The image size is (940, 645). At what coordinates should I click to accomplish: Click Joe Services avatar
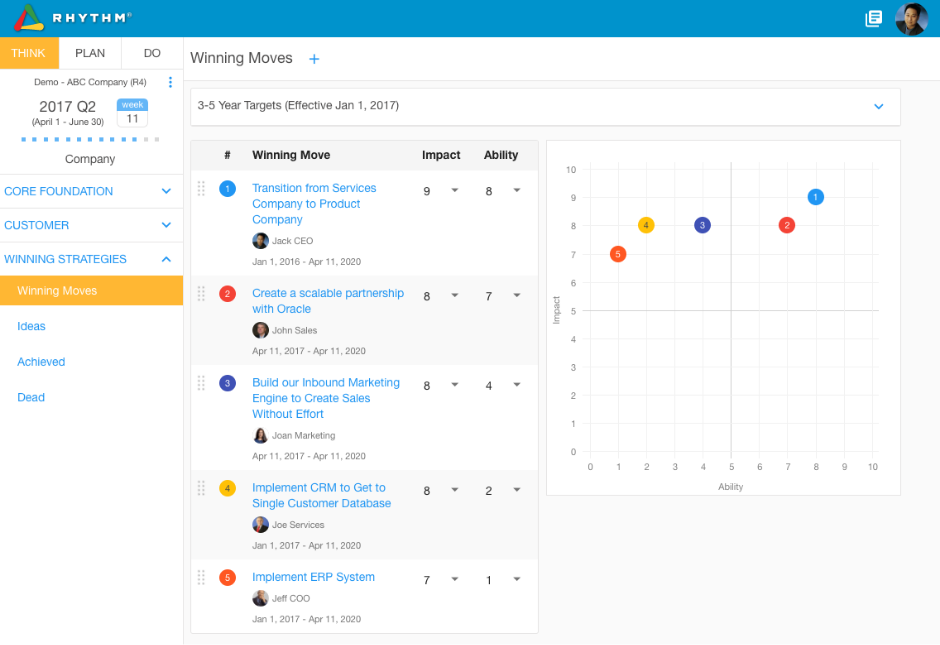260,525
